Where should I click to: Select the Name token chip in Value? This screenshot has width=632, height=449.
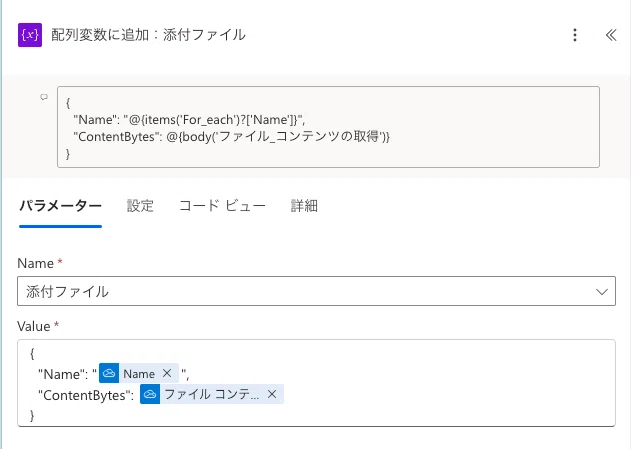[139, 373]
